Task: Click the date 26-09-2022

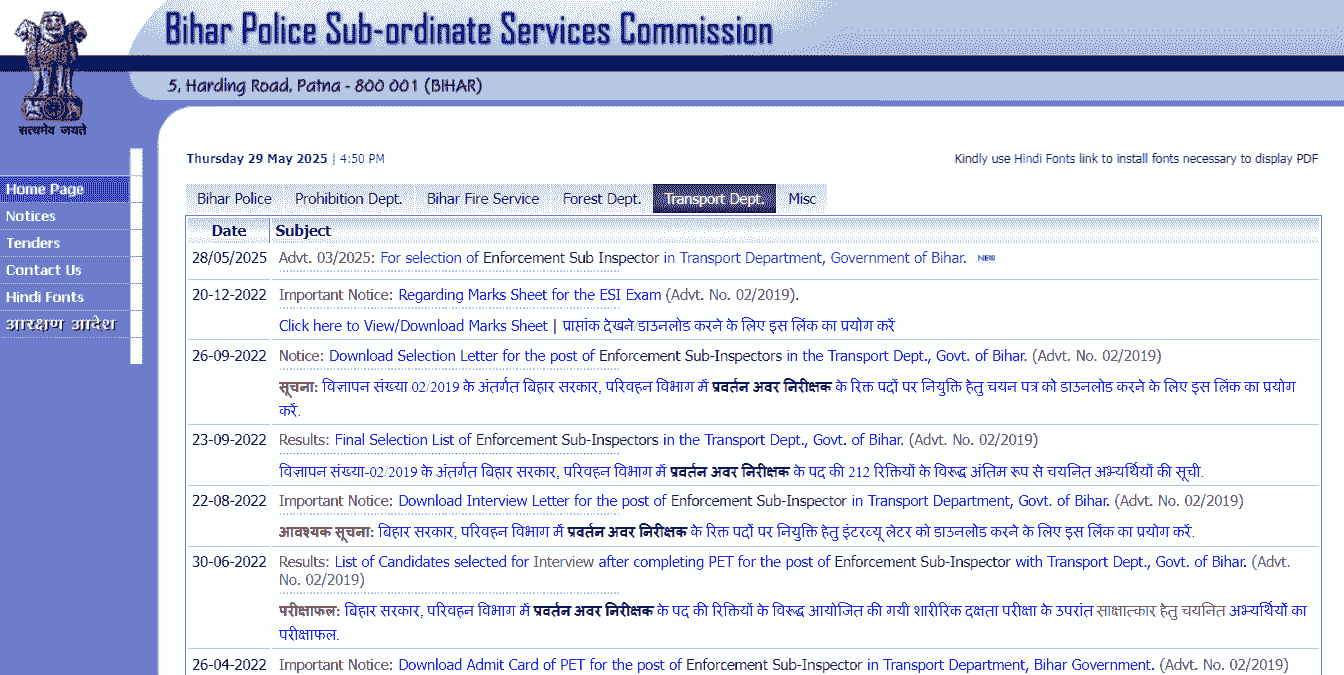Action: (x=230, y=356)
